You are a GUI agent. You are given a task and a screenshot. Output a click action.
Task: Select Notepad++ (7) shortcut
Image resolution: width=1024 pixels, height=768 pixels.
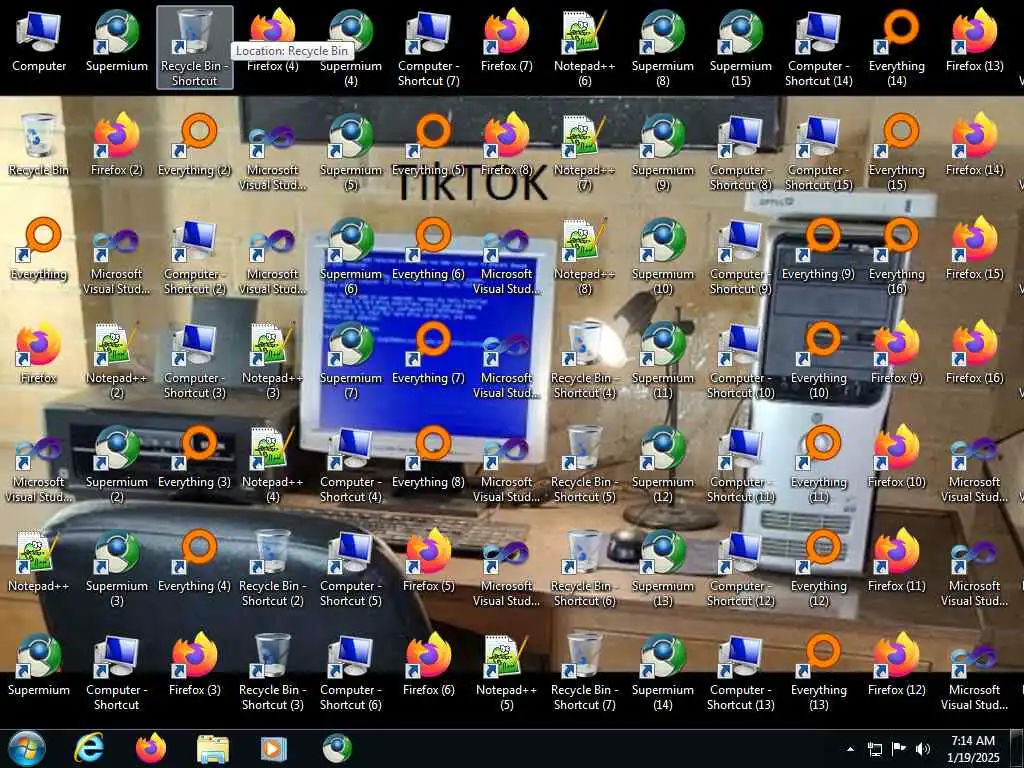click(x=584, y=151)
